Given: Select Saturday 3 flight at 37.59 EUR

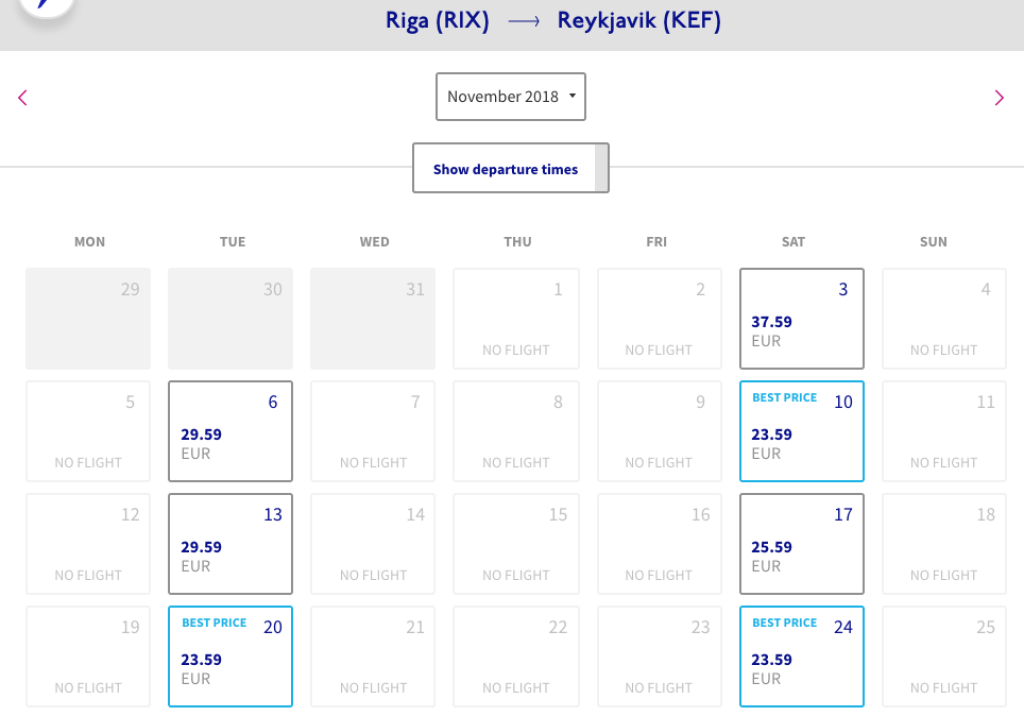Looking at the screenshot, I should pyautogui.click(x=801, y=319).
